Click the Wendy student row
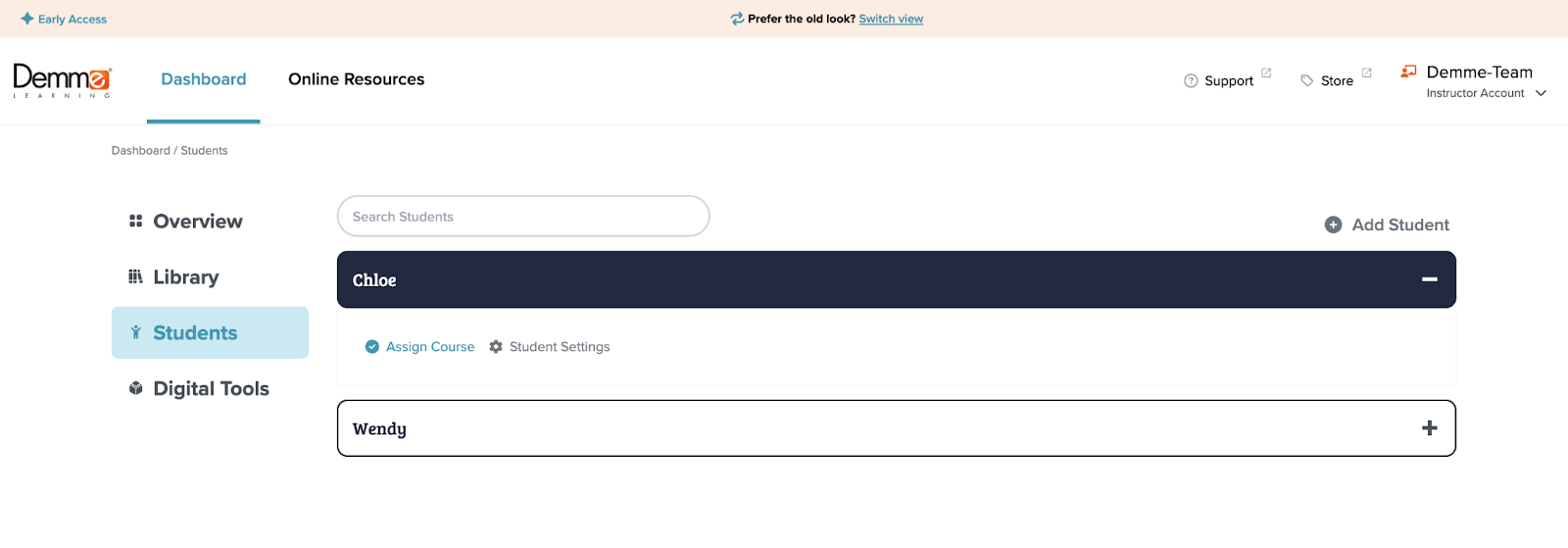Screen dimensions: 1568x548 pos(897,428)
